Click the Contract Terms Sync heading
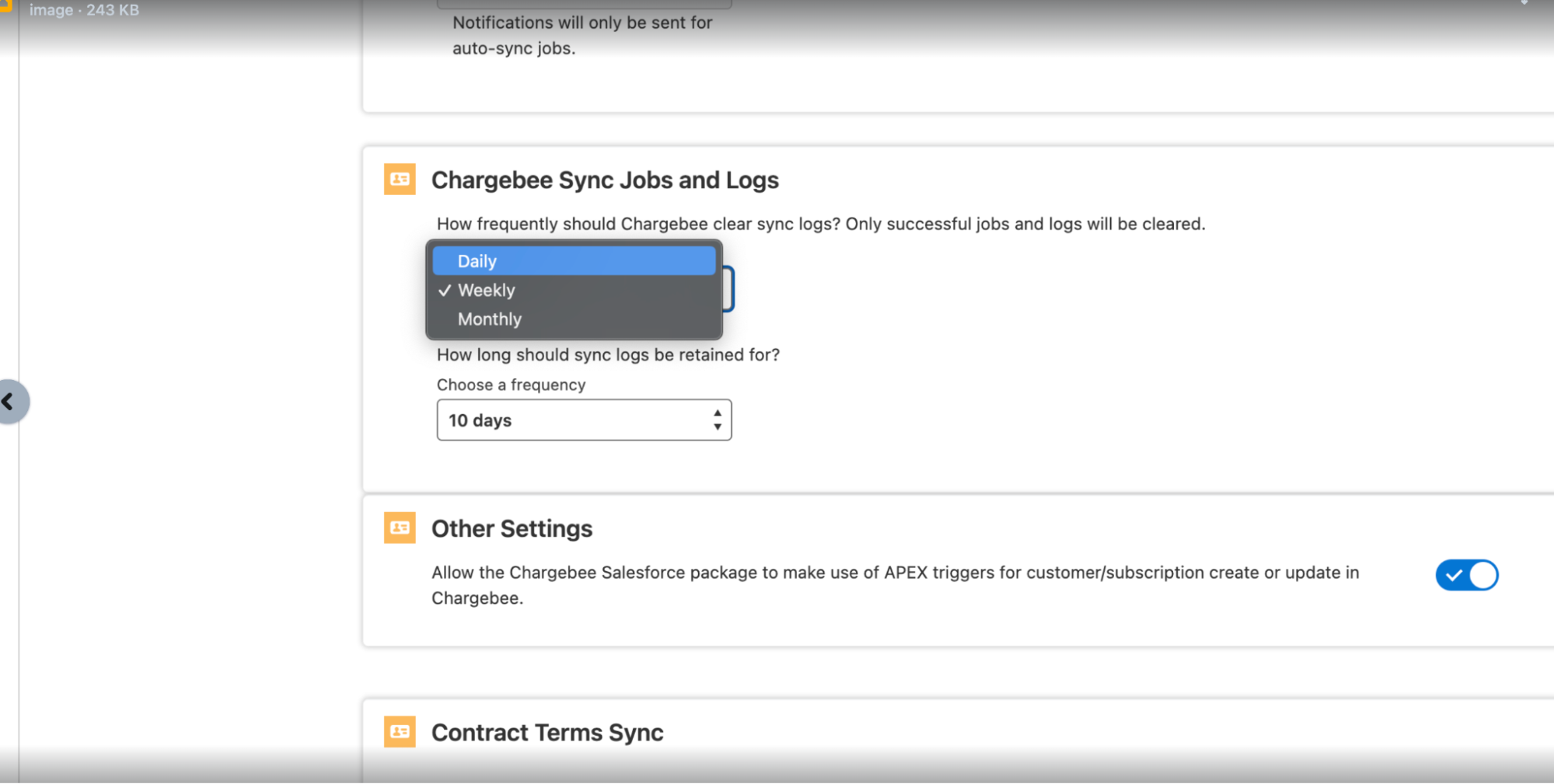The height and width of the screenshot is (784, 1554). 547,733
